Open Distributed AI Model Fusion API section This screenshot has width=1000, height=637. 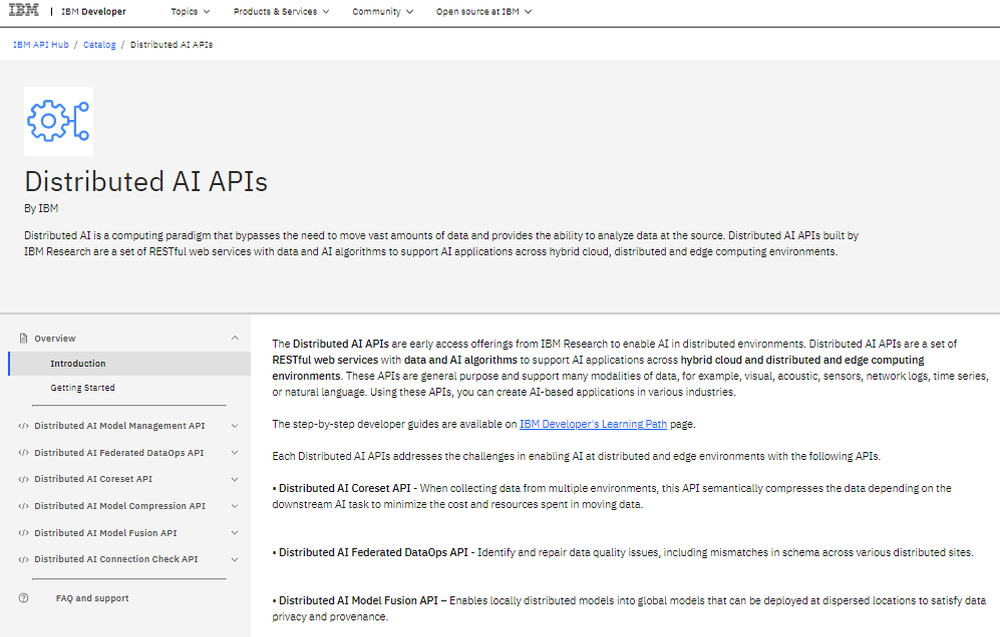[x=106, y=533]
